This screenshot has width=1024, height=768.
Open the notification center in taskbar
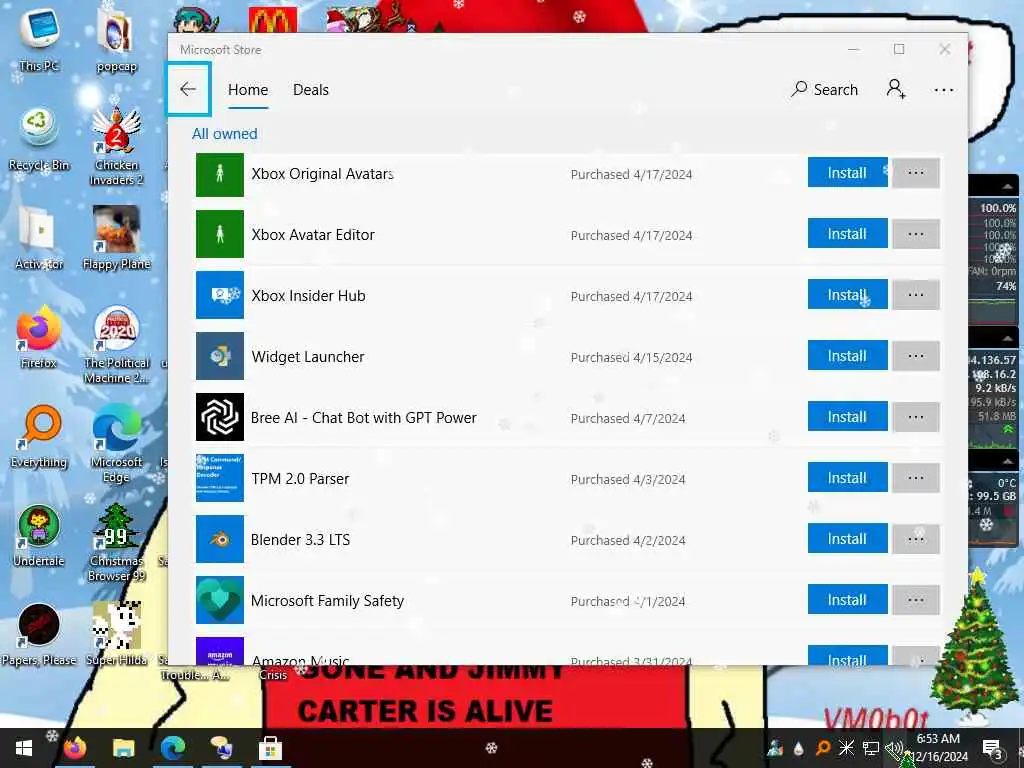pyautogui.click(x=993, y=749)
